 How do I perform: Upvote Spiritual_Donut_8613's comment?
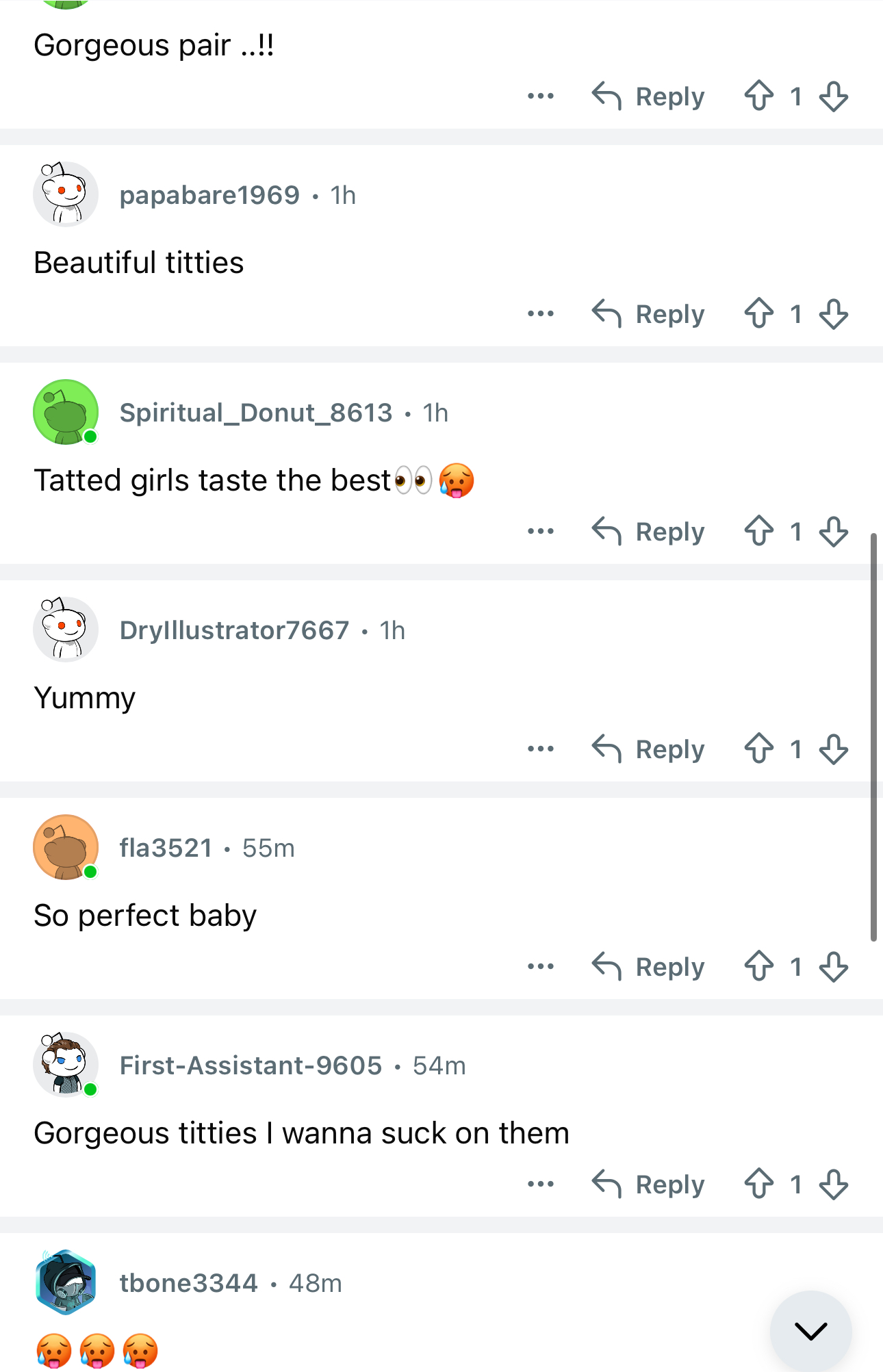click(759, 532)
